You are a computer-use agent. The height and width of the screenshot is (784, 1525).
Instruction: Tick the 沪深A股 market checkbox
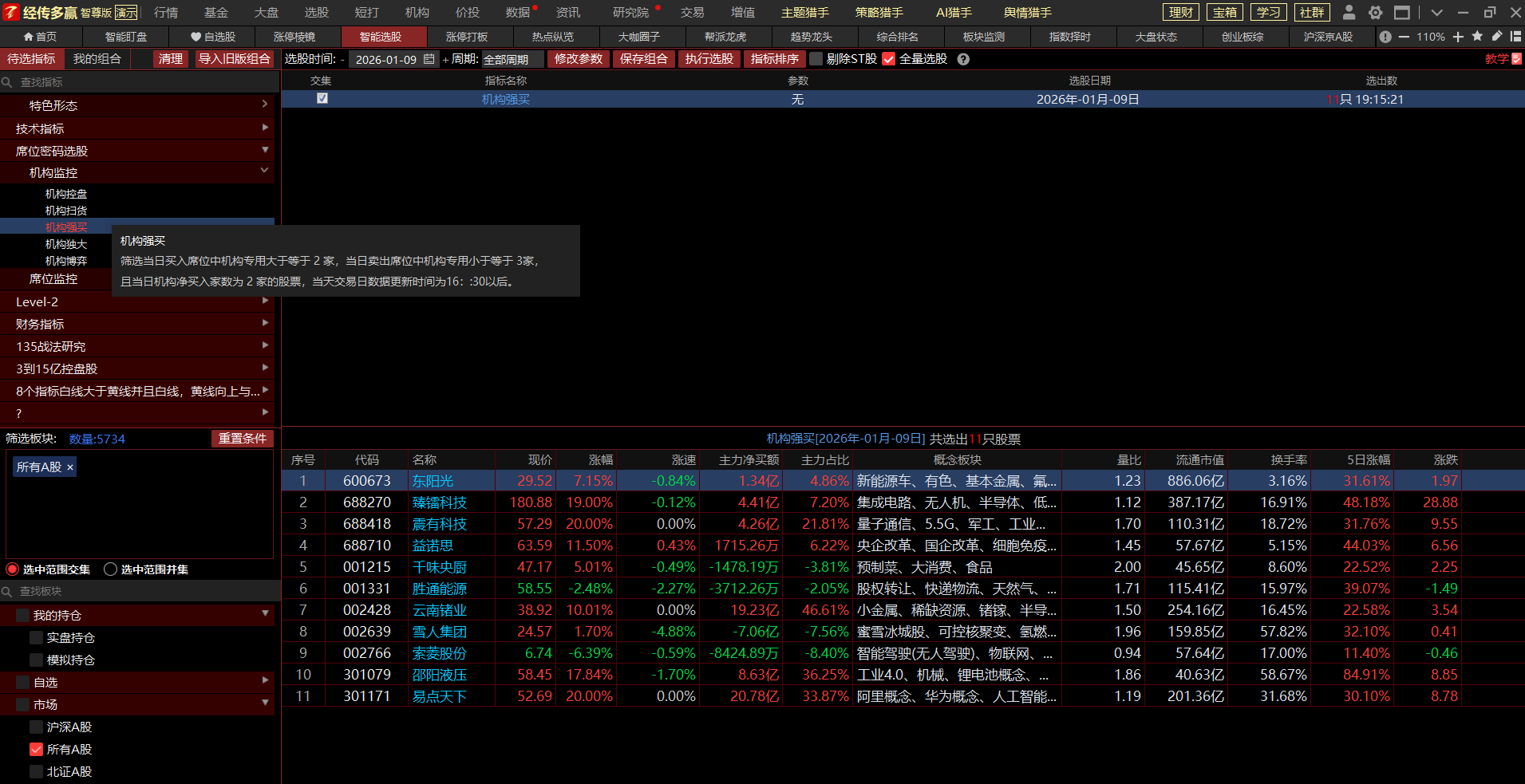coord(36,727)
